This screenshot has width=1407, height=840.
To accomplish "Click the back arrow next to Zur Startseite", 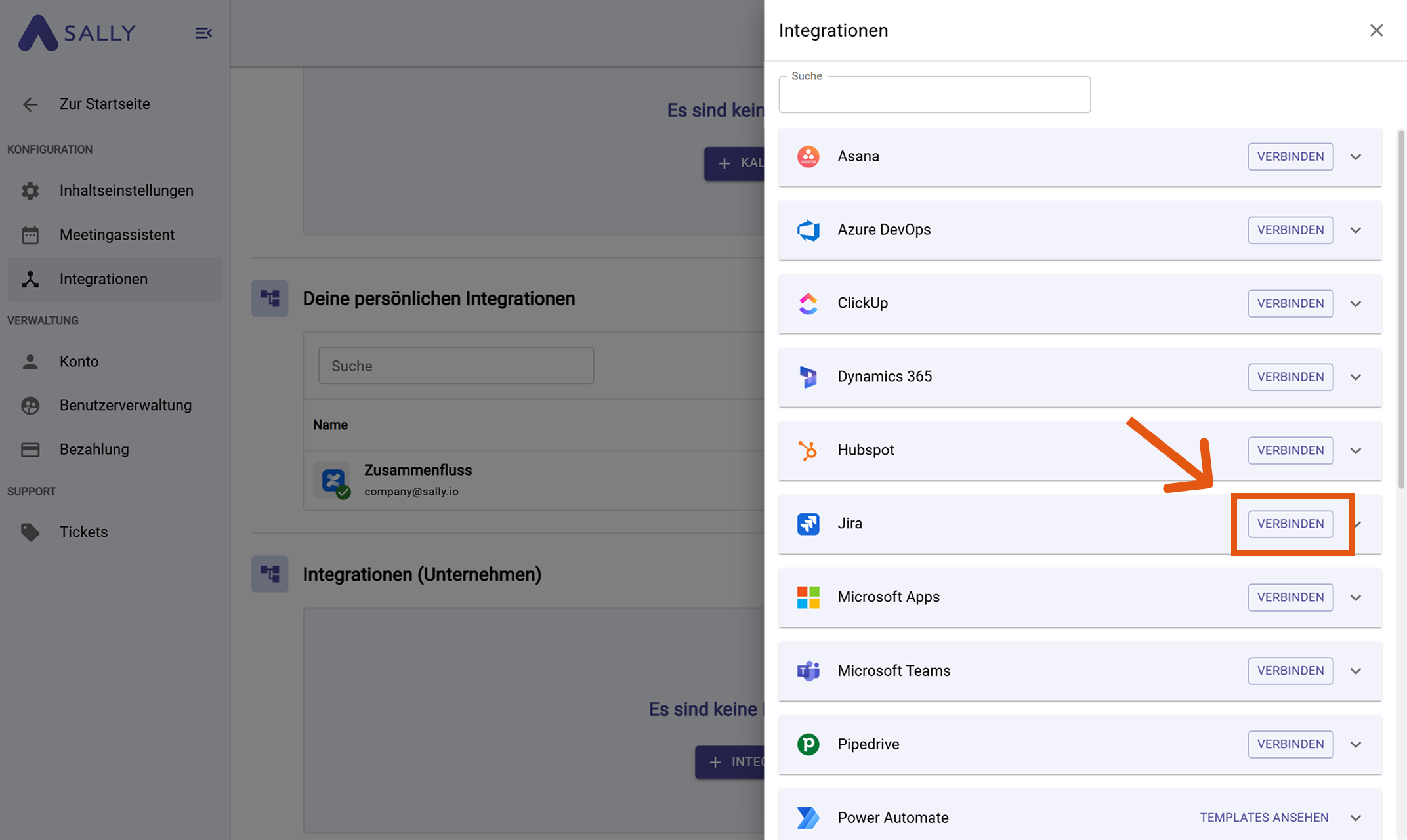I will pos(30,104).
